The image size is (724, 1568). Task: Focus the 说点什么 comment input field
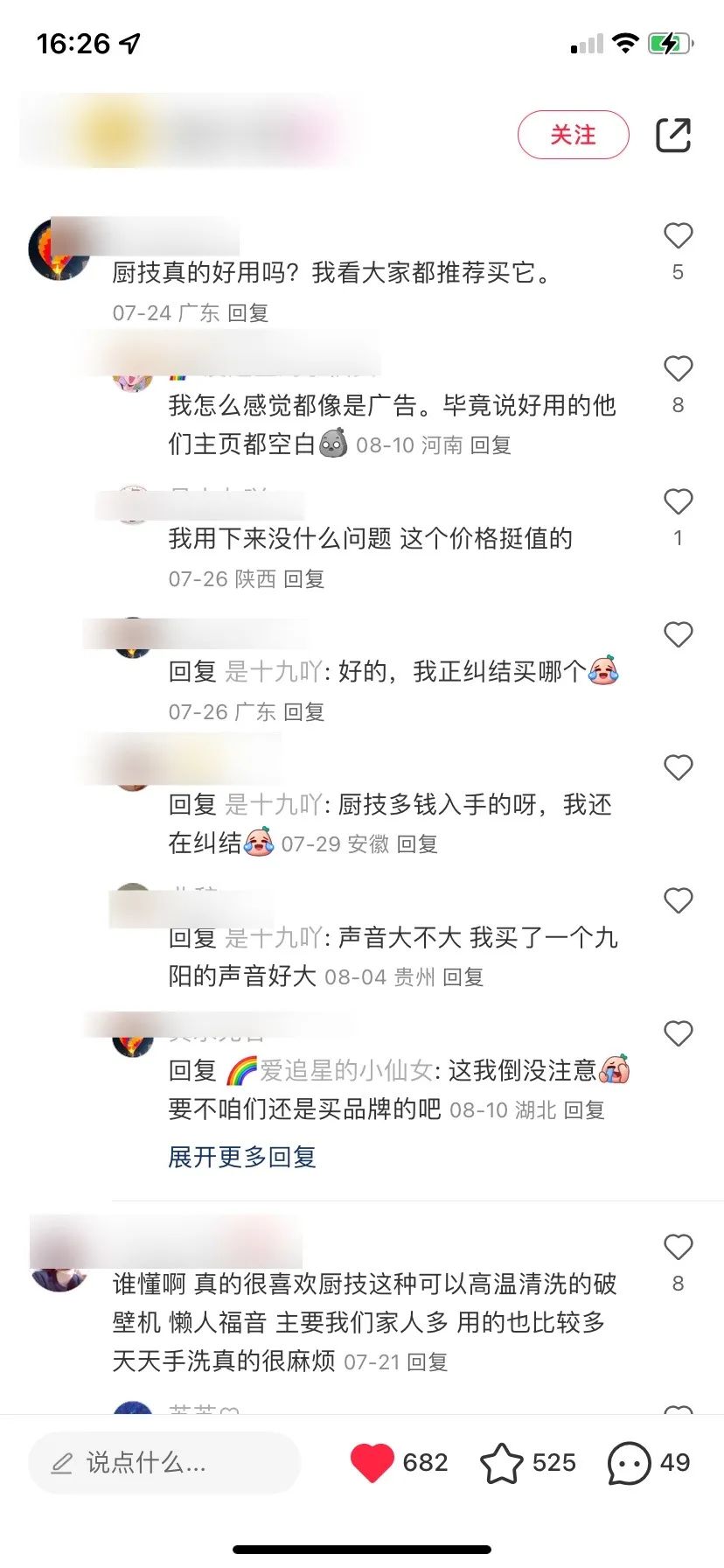point(164,1463)
